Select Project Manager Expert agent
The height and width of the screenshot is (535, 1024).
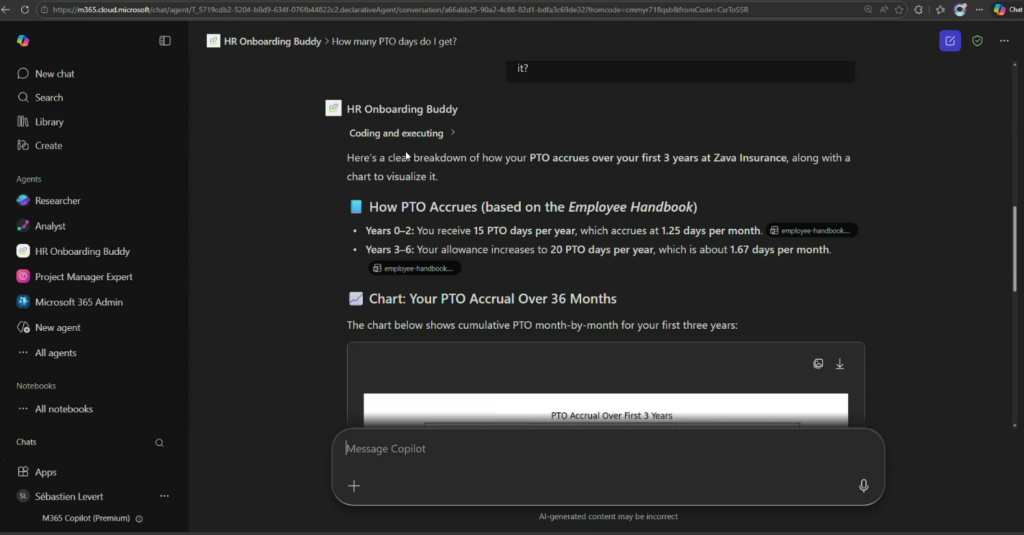click(x=83, y=277)
